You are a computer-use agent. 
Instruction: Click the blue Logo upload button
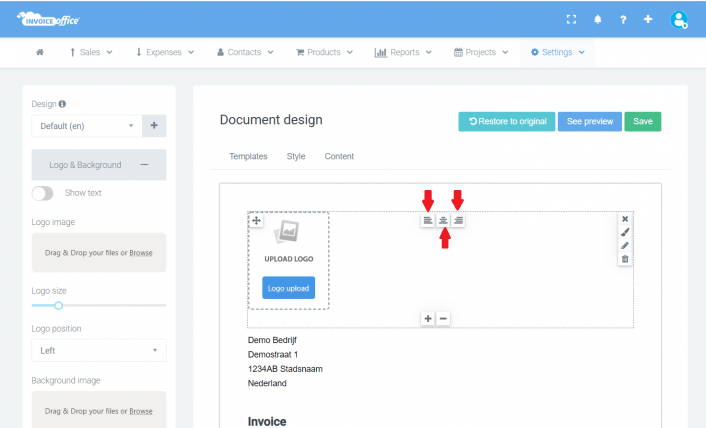(x=288, y=288)
